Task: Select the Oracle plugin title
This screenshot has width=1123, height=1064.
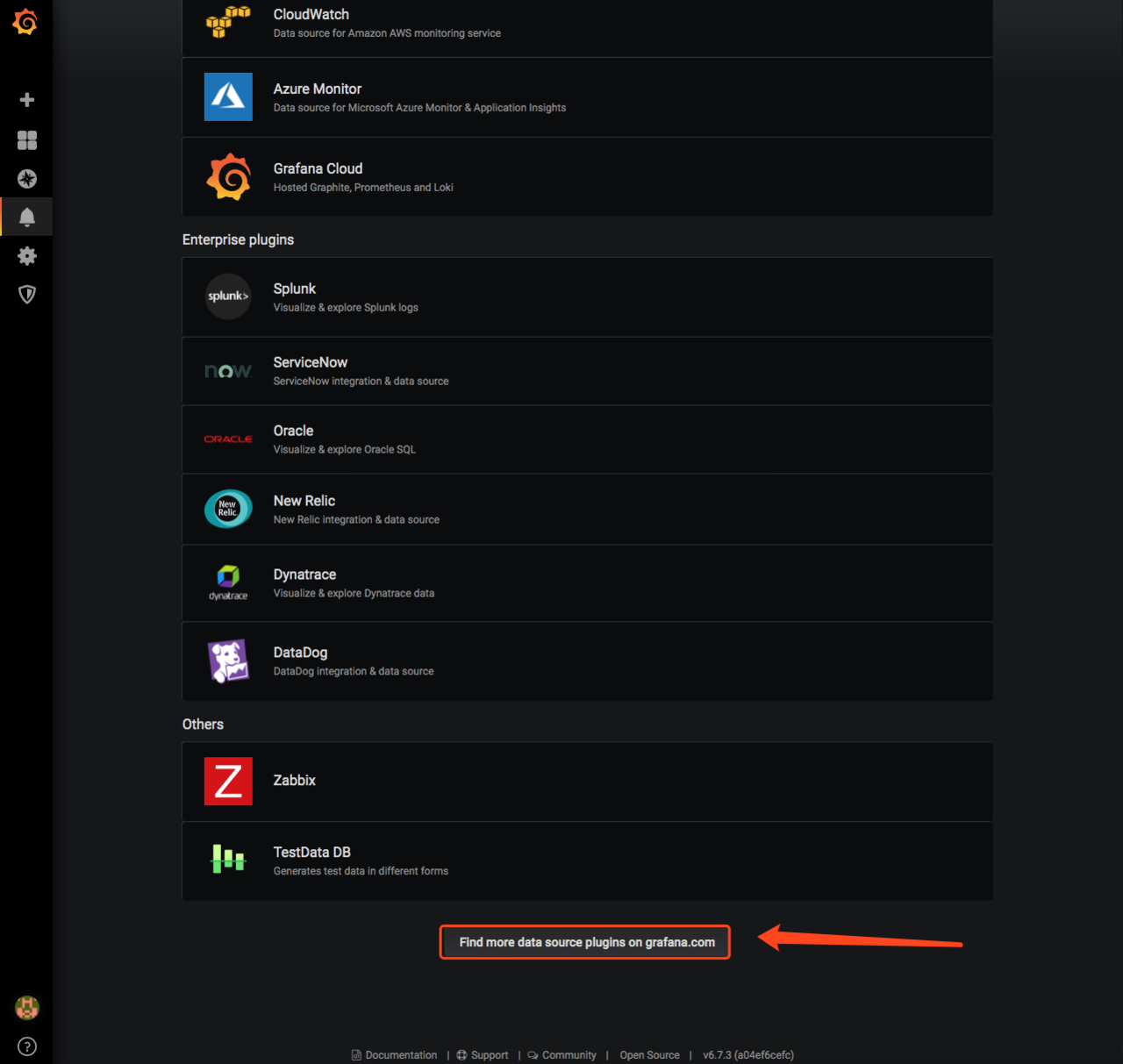Action: (293, 431)
